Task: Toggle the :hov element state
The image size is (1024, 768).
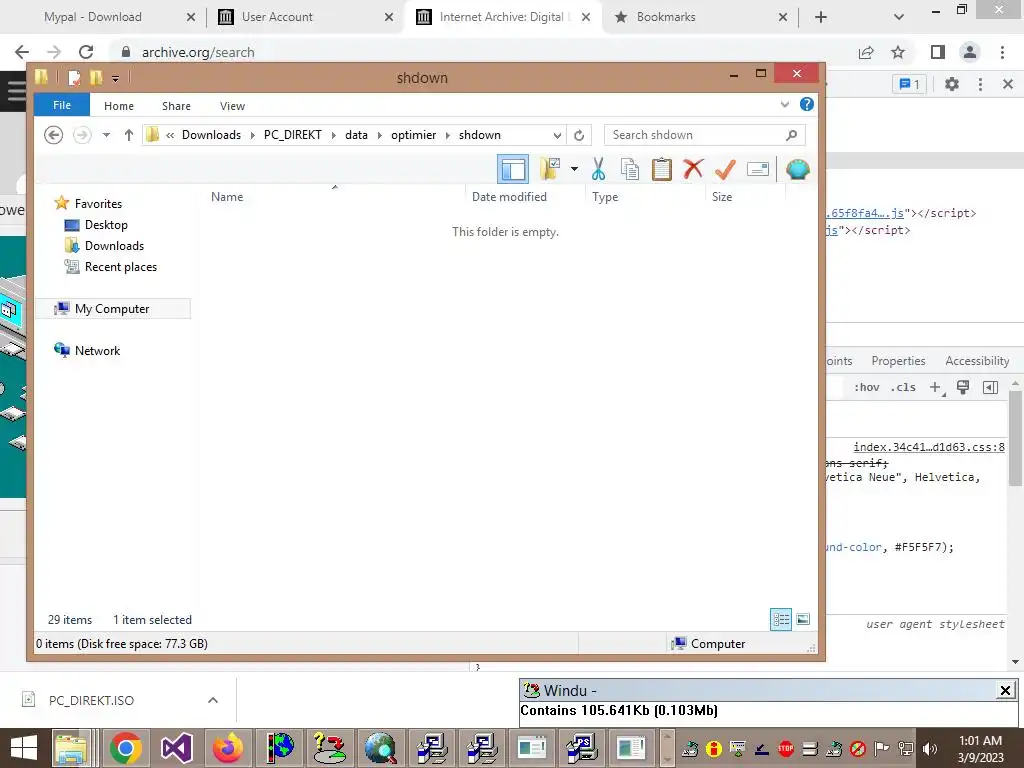Action: [x=867, y=387]
